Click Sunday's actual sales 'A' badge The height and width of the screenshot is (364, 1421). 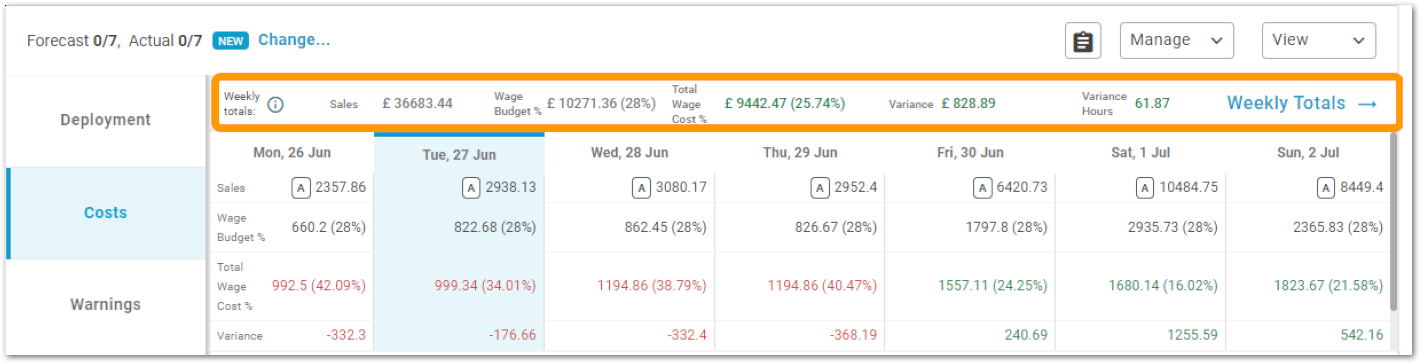click(x=1326, y=188)
